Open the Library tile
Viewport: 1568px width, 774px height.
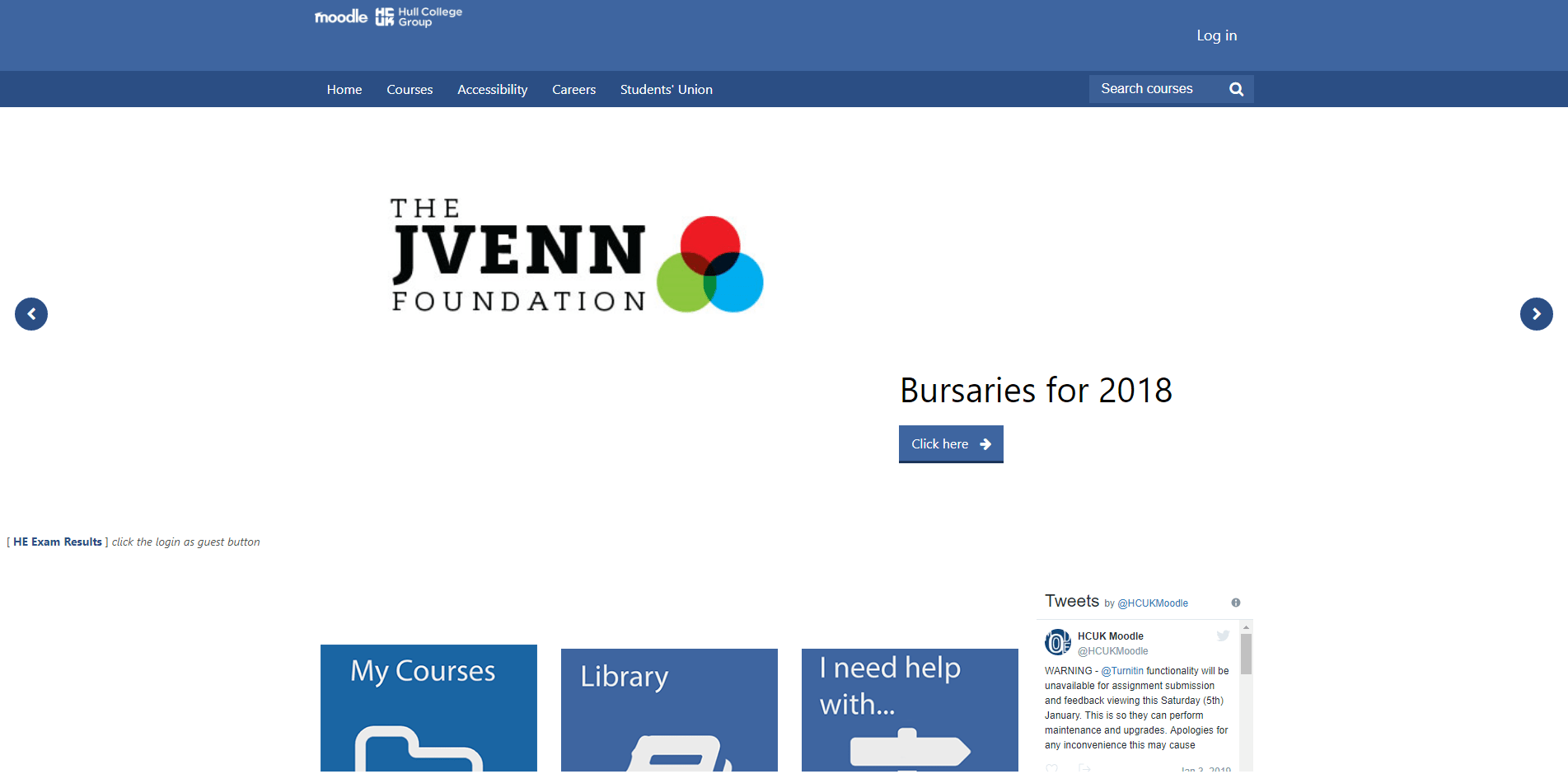click(x=669, y=711)
